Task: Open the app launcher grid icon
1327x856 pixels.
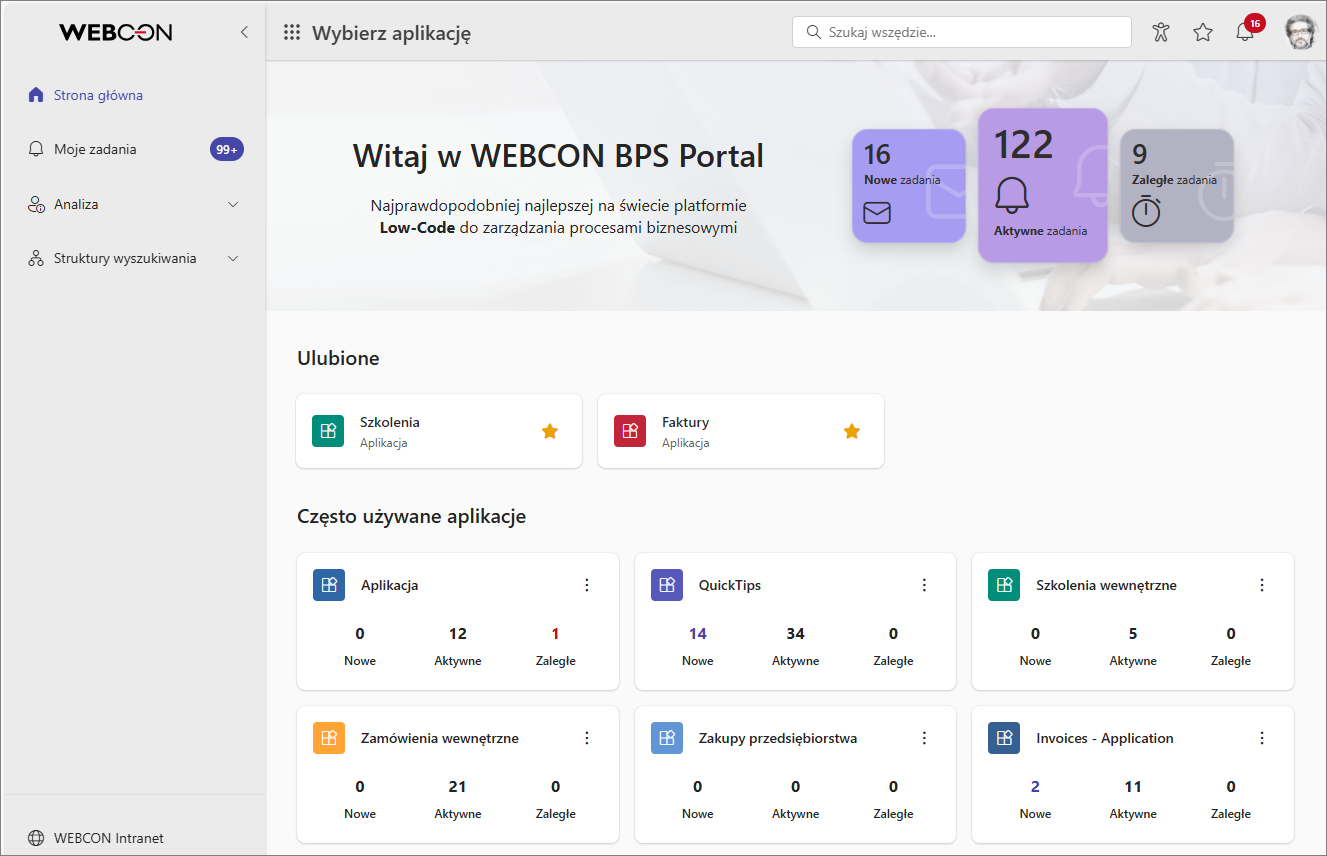Action: point(292,32)
